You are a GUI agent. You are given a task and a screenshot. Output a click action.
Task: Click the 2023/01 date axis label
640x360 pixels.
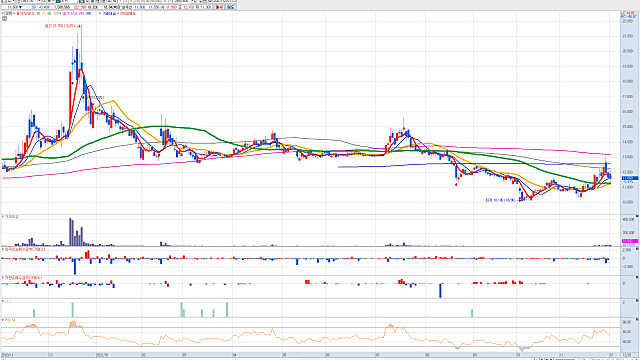102,355
